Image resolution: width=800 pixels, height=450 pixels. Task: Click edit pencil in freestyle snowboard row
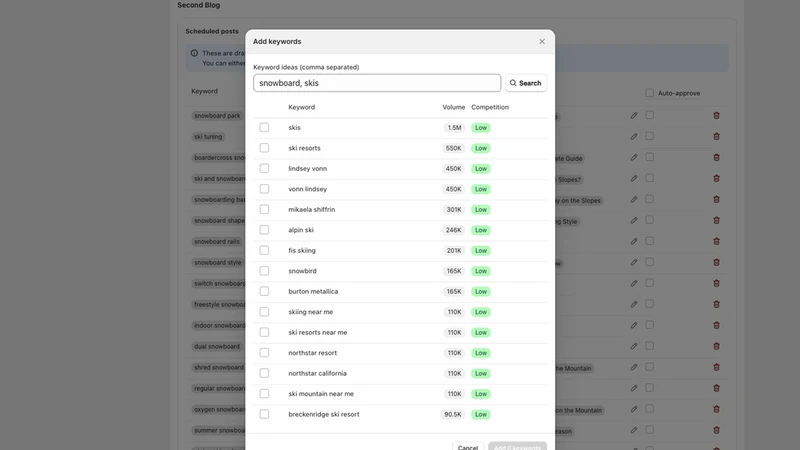(x=634, y=305)
